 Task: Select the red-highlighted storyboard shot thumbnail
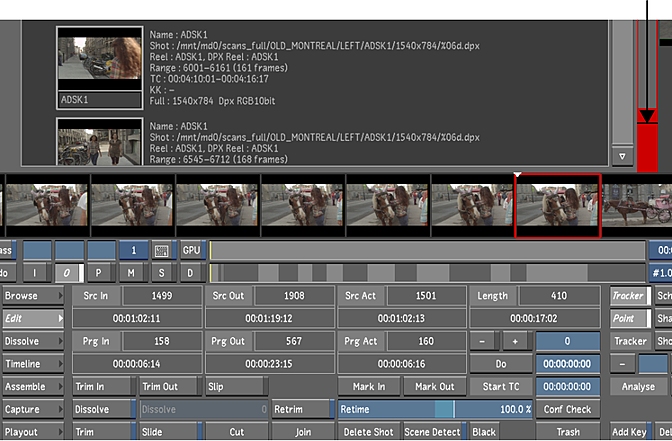(x=558, y=206)
